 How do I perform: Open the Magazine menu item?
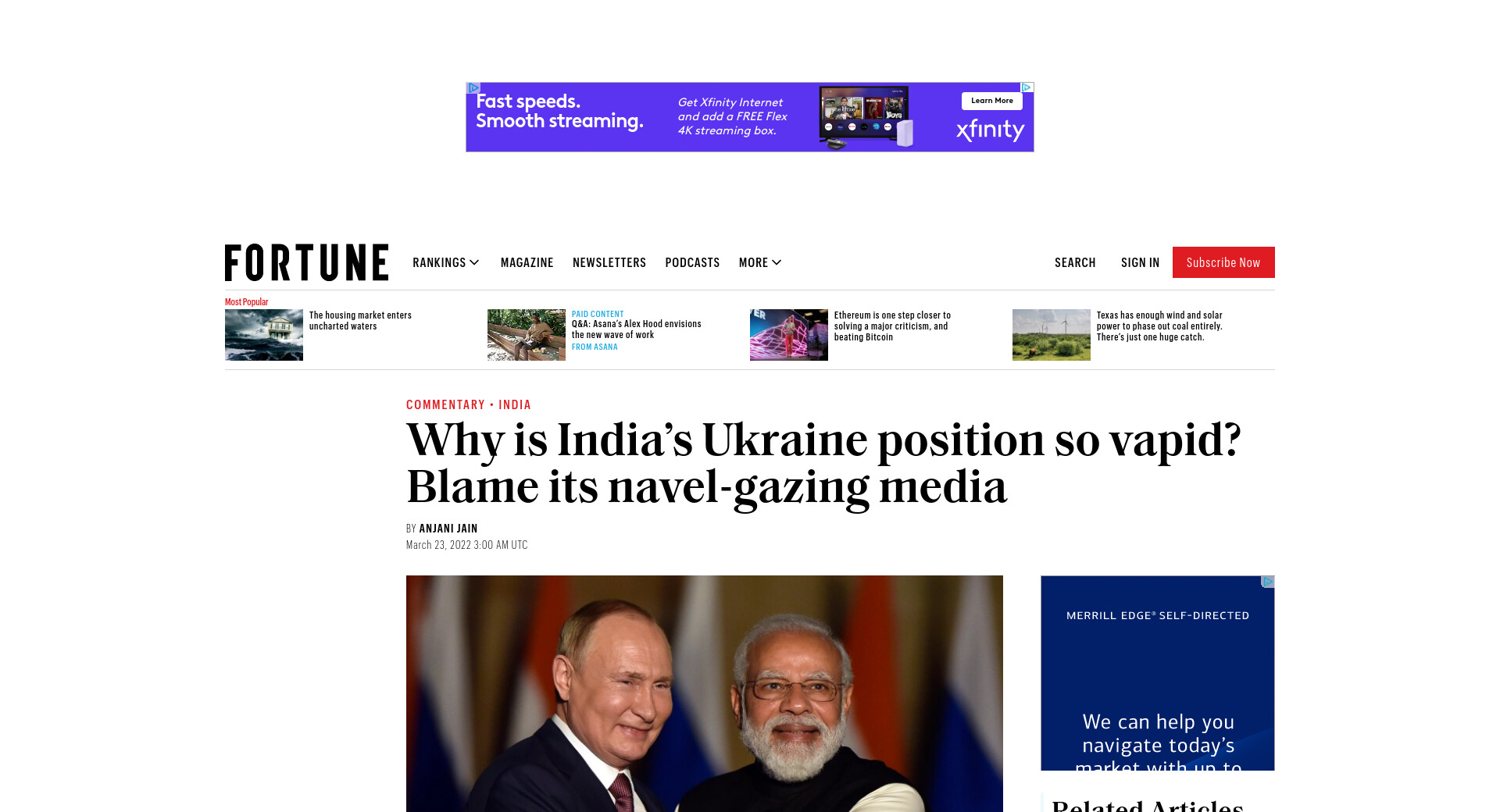(x=527, y=262)
